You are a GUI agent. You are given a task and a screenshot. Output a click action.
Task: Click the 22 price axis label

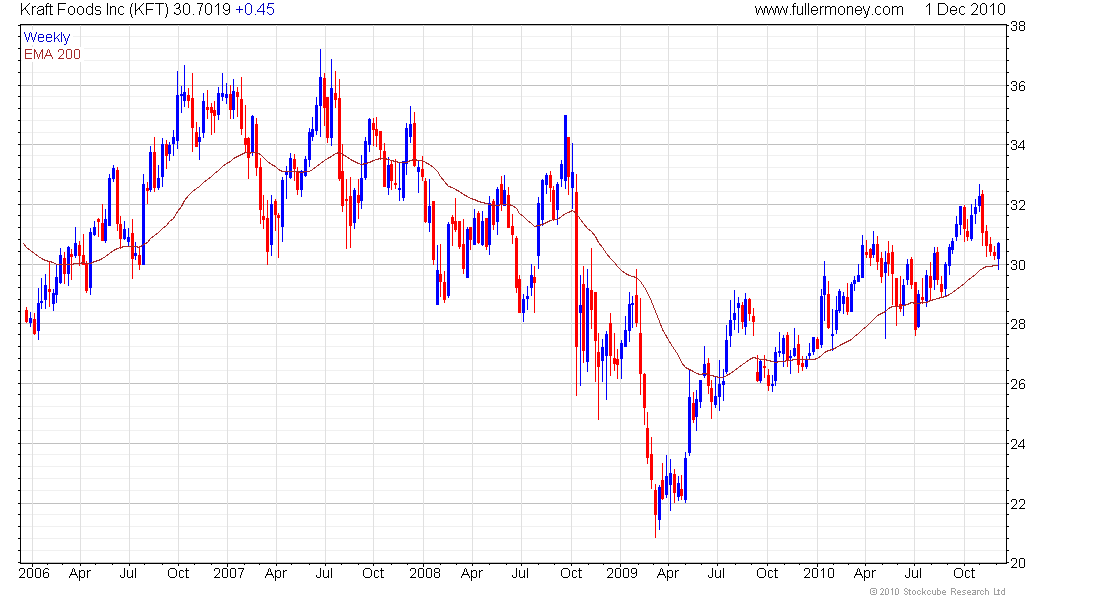pos(1018,505)
